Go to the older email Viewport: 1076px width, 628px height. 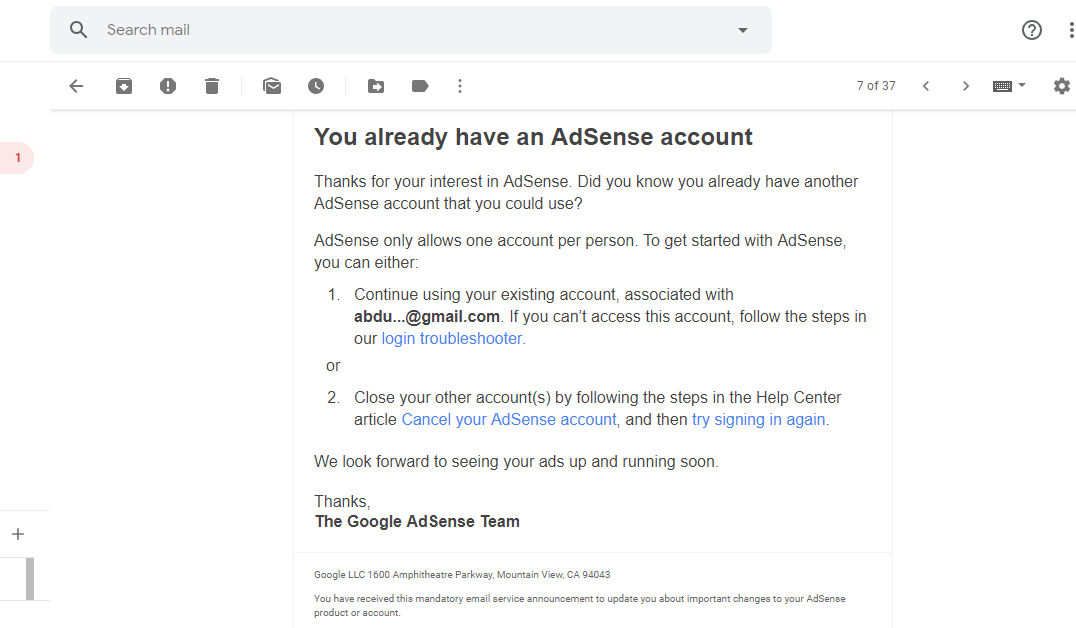point(966,86)
